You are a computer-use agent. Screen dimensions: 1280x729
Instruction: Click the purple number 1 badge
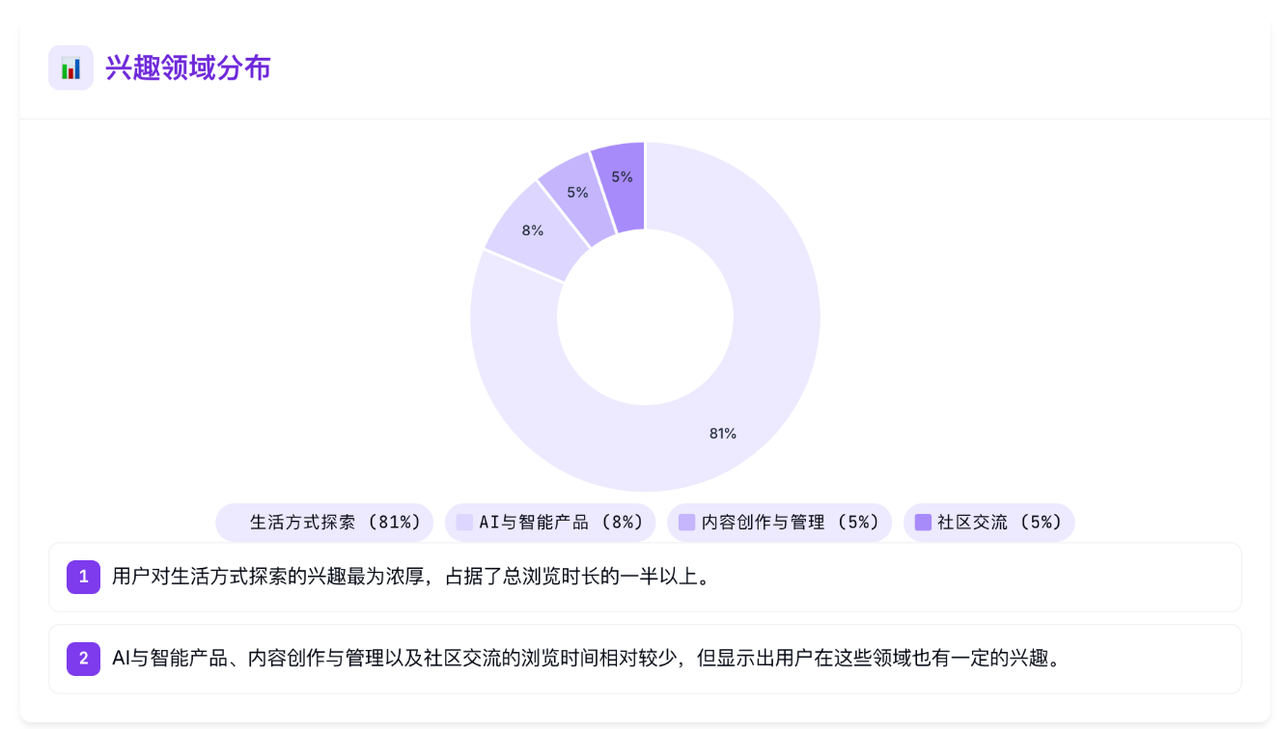point(84,576)
